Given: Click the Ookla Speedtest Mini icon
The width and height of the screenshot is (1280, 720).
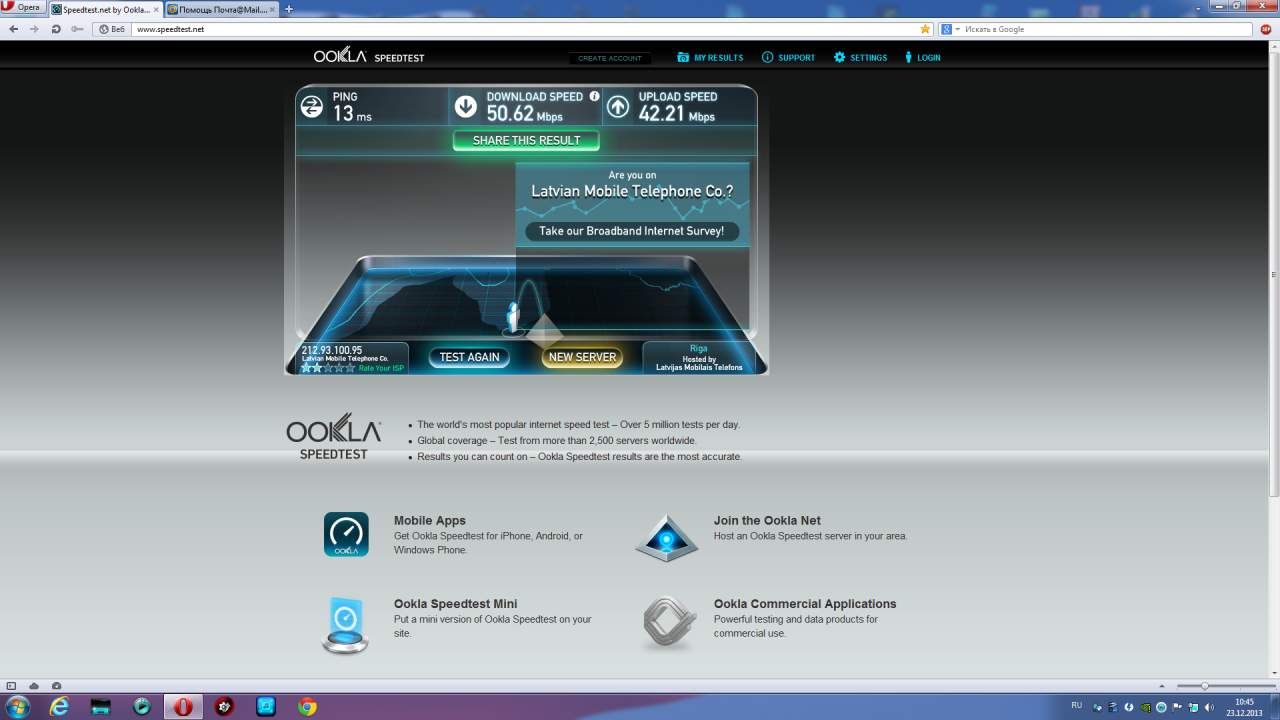Looking at the screenshot, I should click(x=345, y=625).
